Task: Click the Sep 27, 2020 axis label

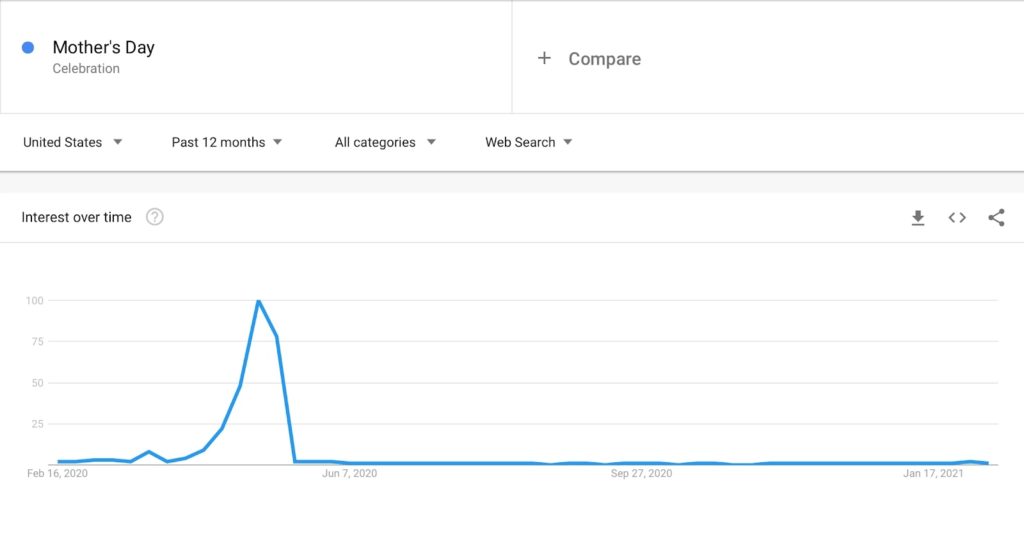Action: tap(641, 473)
